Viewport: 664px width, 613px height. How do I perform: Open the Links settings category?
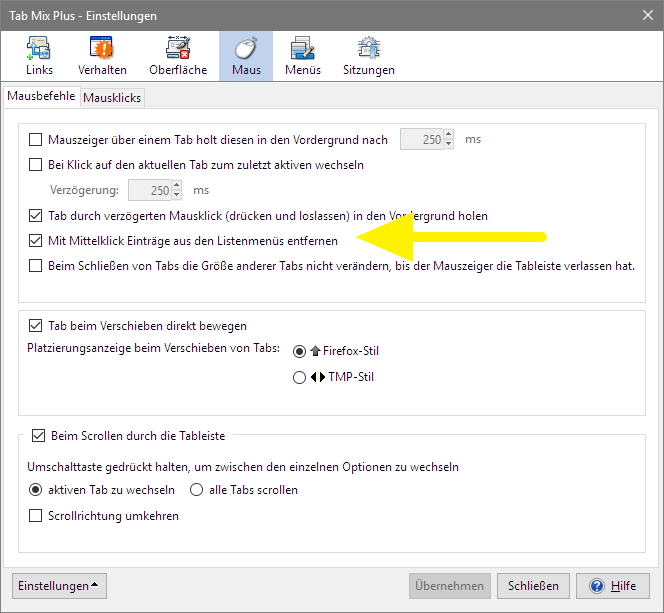click(39, 56)
